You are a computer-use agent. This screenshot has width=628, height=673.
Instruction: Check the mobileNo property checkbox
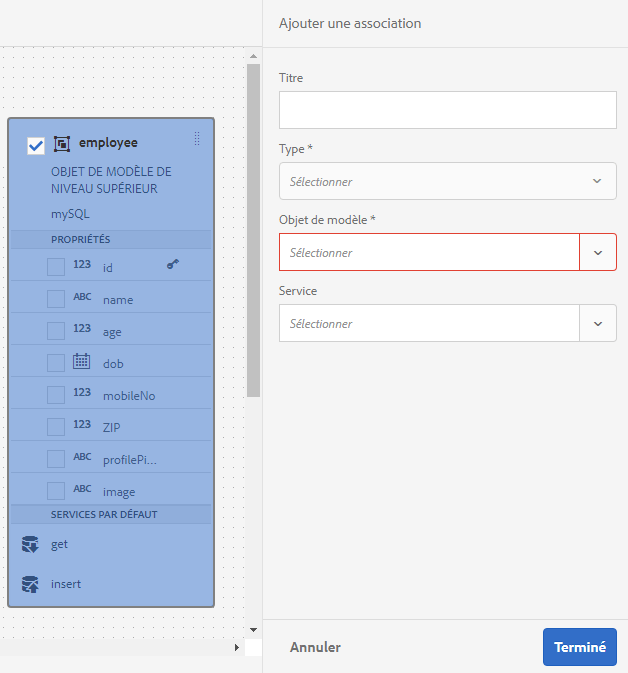click(x=56, y=395)
